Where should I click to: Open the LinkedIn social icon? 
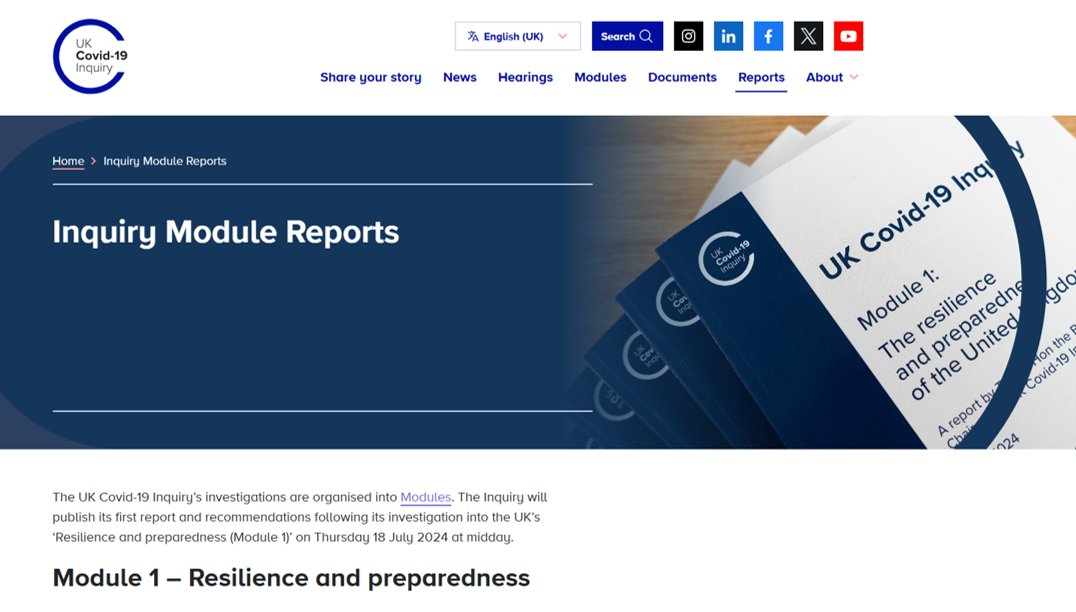tap(728, 36)
